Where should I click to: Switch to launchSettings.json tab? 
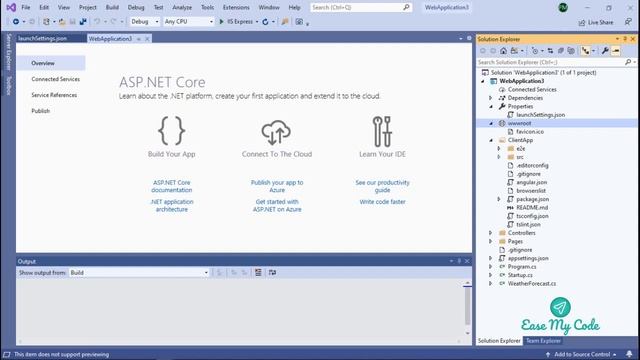[x=42, y=38]
